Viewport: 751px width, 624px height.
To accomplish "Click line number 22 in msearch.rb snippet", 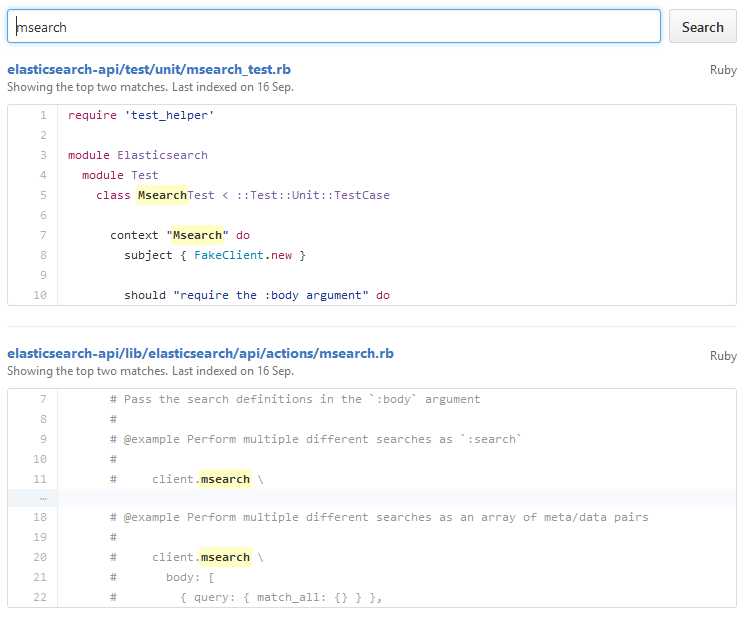I will [x=40, y=597].
